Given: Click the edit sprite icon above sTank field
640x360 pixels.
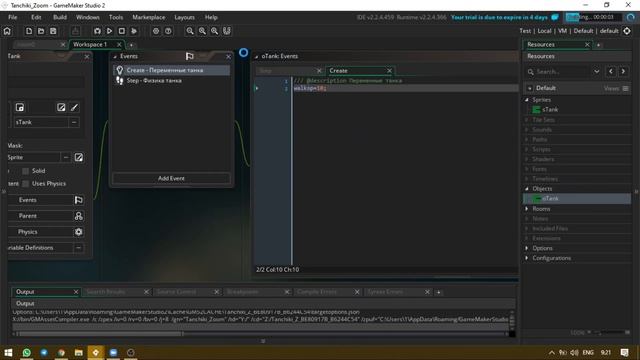Looking at the screenshot, I should (61, 107).
